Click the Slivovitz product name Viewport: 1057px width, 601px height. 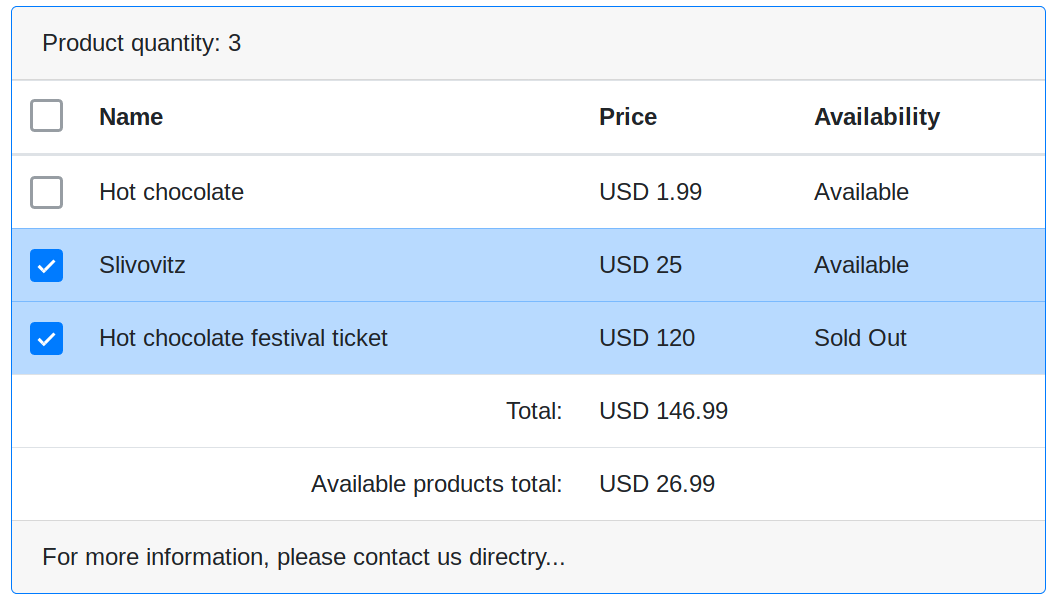pos(142,265)
